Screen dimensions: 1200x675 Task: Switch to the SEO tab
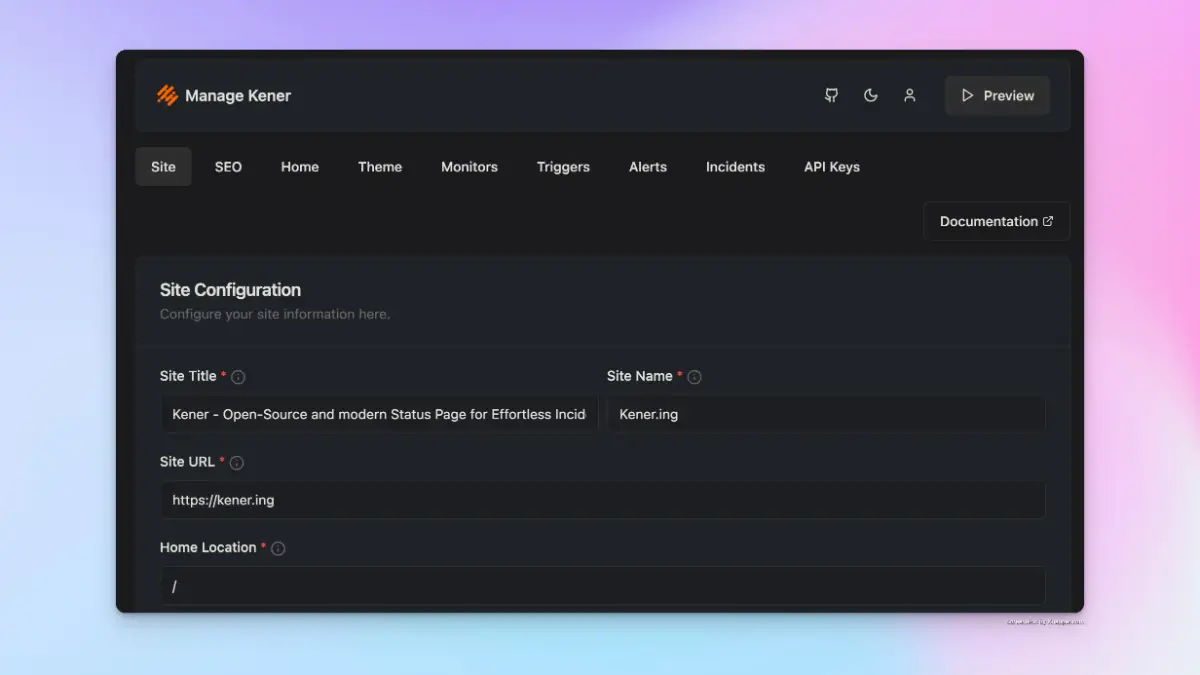coord(228,167)
